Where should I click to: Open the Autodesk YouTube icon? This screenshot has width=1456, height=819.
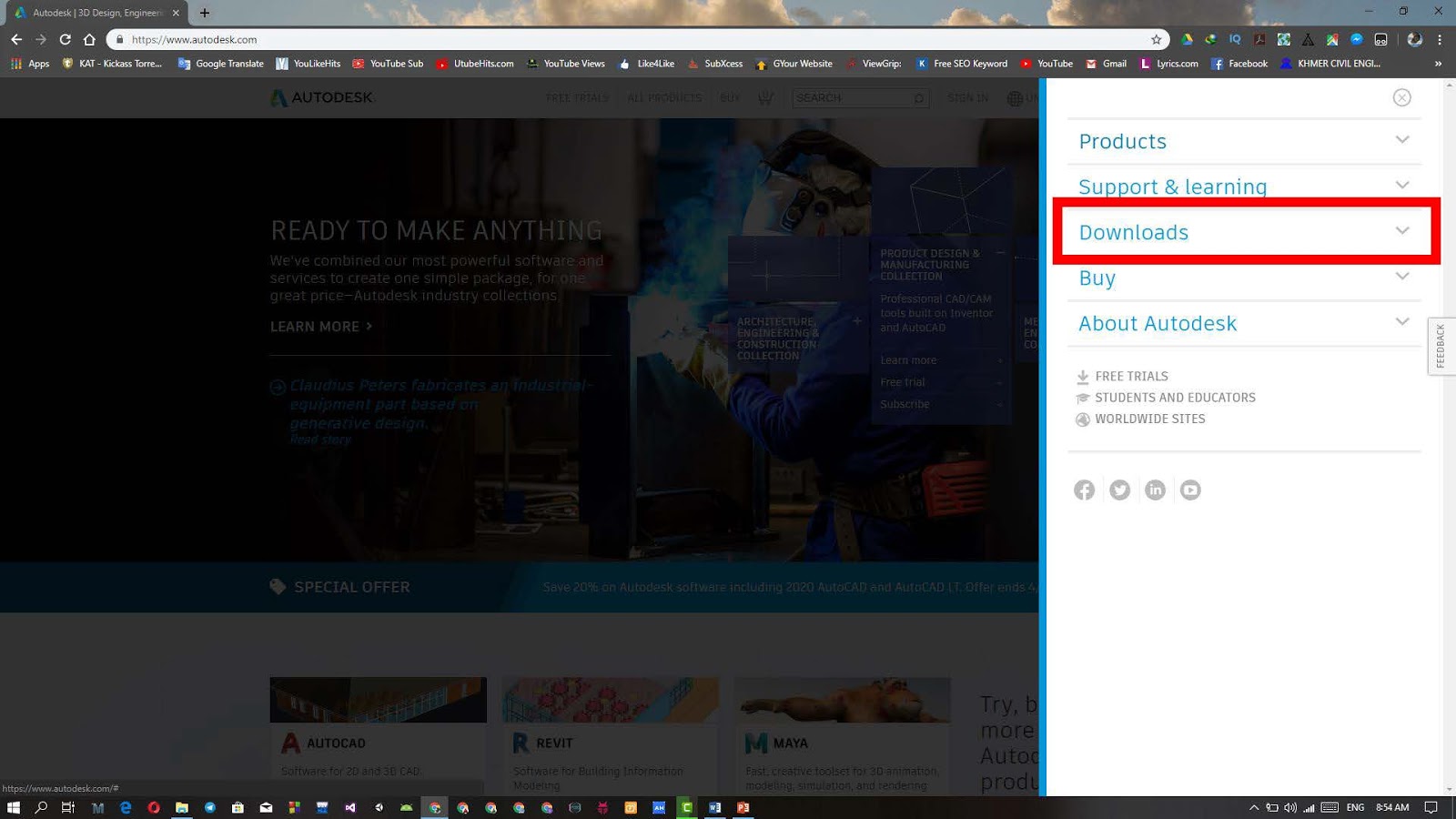1190,489
